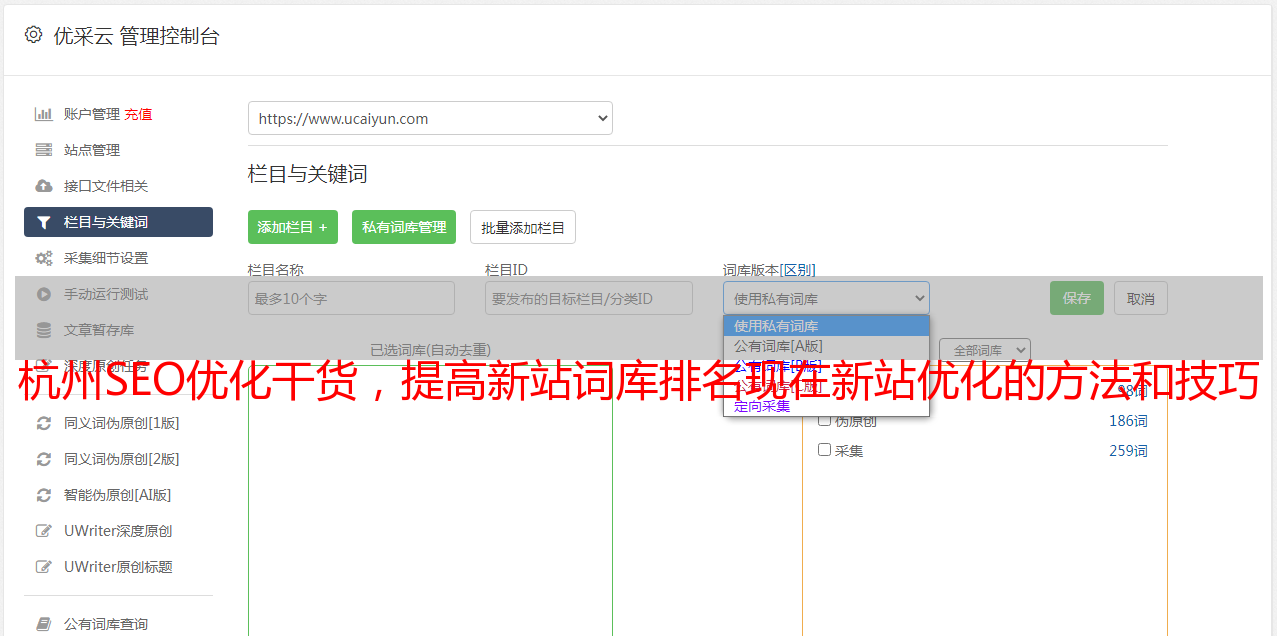Click the refresh icon for 同义词伪原创[1版]
Viewport: 1277px width, 636px height.
tap(44, 423)
